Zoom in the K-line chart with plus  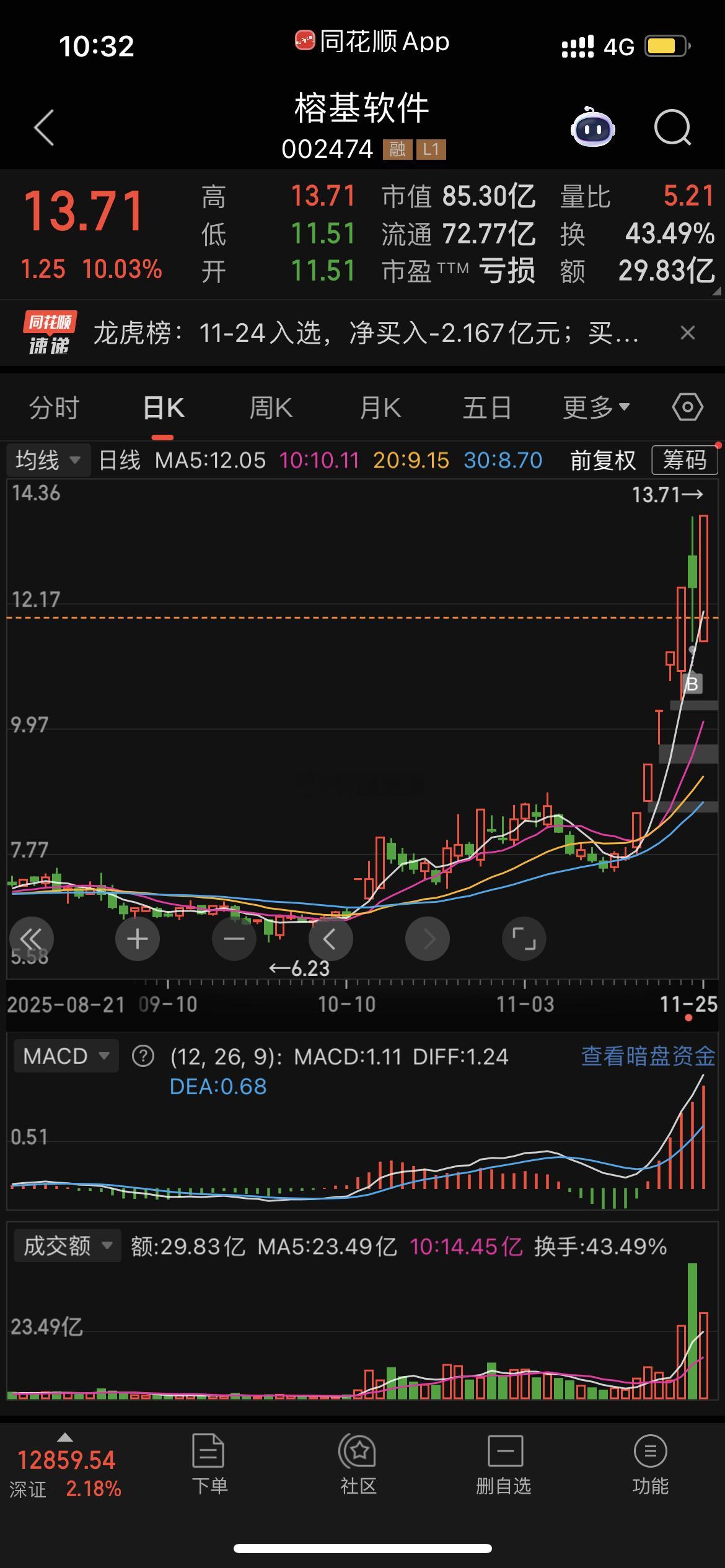[138, 939]
